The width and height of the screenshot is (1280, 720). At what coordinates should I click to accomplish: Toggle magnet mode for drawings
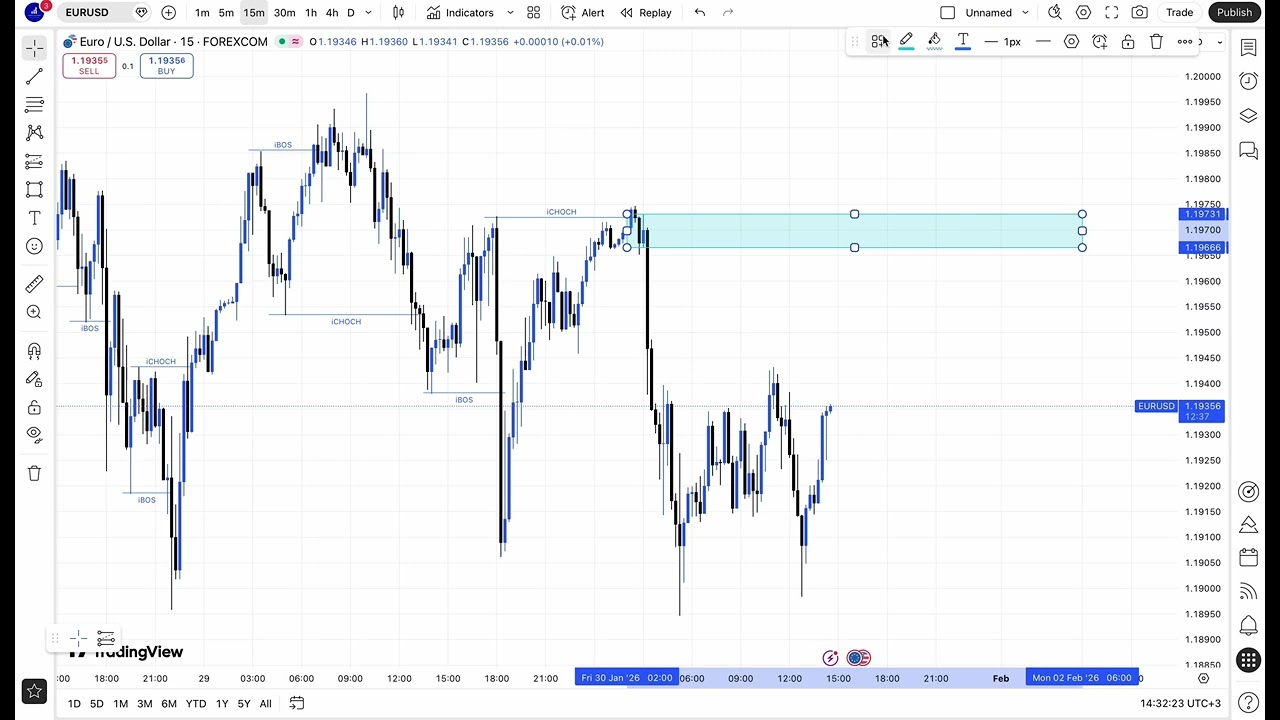(x=34, y=351)
